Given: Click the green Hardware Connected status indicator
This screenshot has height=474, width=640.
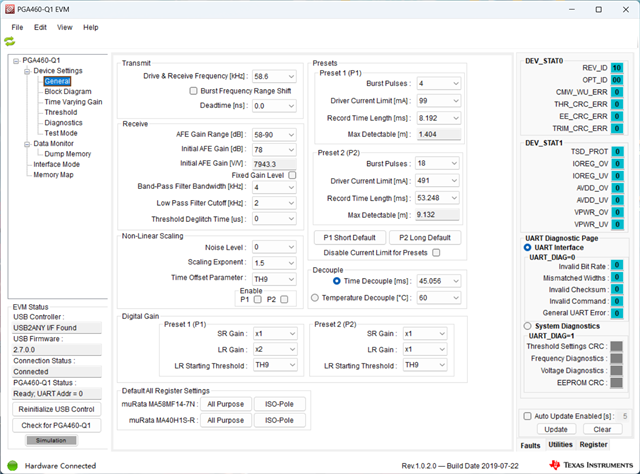Looking at the screenshot, I should tap(13, 465).
